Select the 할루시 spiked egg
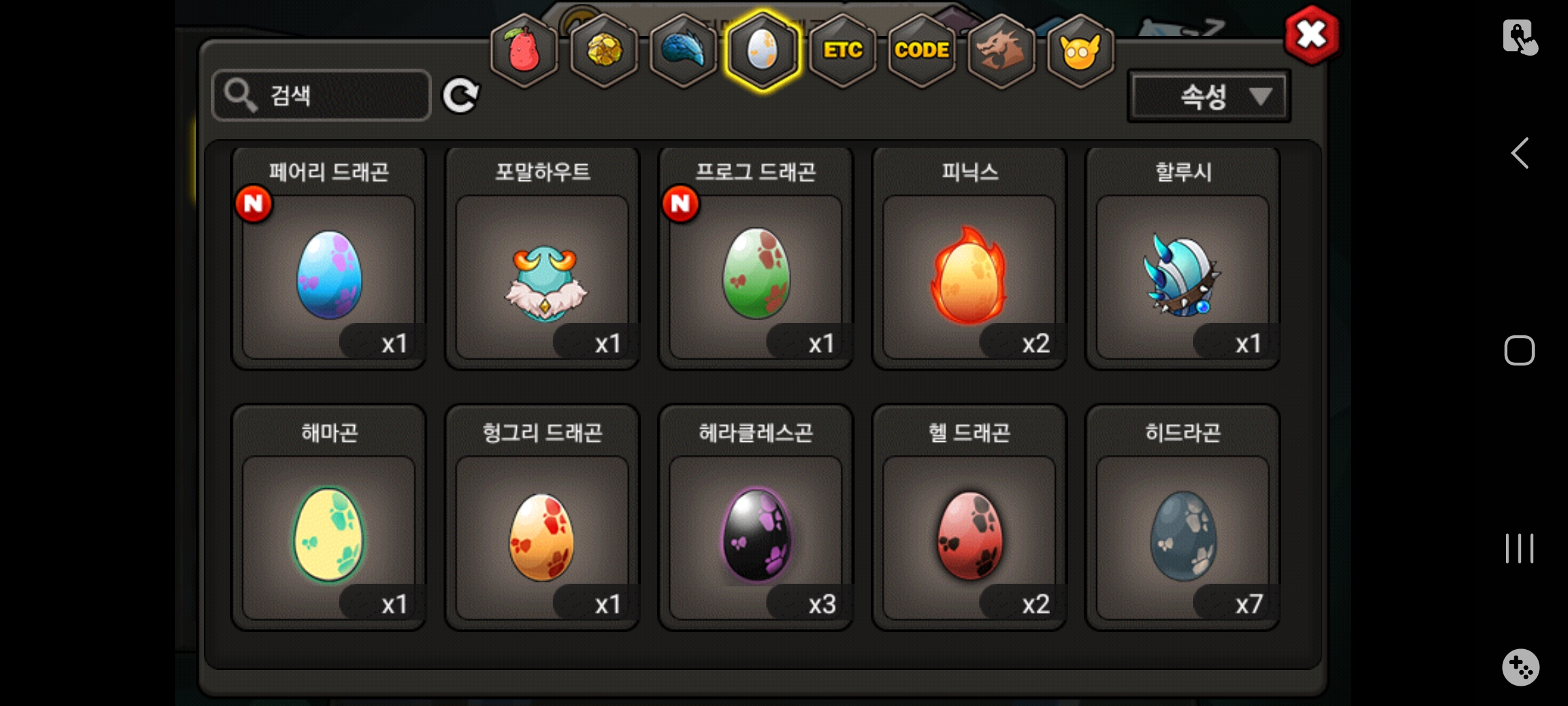The height and width of the screenshot is (706, 1568). click(x=1183, y=259)
